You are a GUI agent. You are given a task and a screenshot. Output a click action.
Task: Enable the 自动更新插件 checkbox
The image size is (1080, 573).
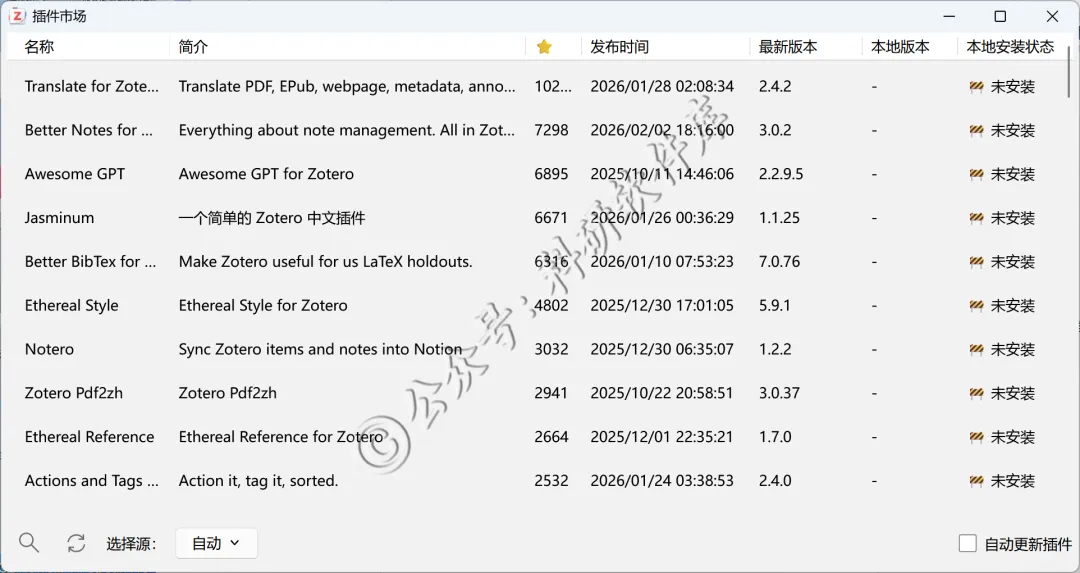coord(968,543)
